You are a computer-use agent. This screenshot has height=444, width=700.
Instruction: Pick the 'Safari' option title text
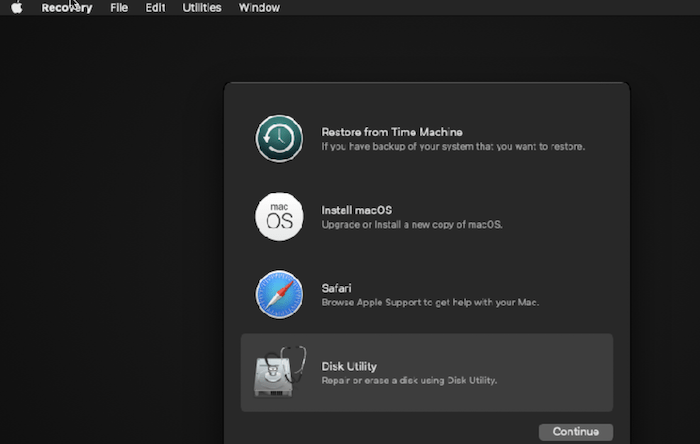point(337,288)
